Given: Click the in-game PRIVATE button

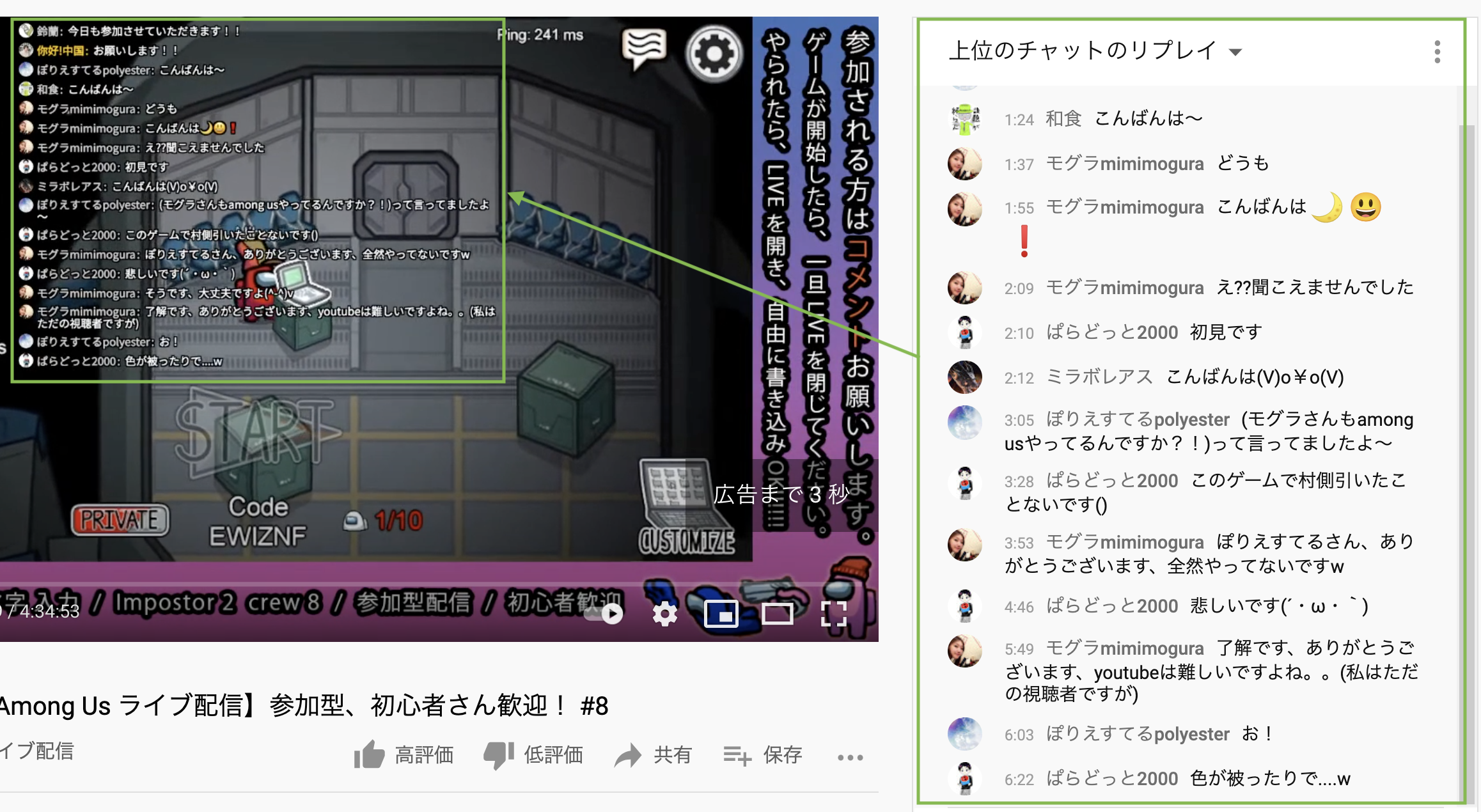Looking at the screenshot, I should point(120,520).
